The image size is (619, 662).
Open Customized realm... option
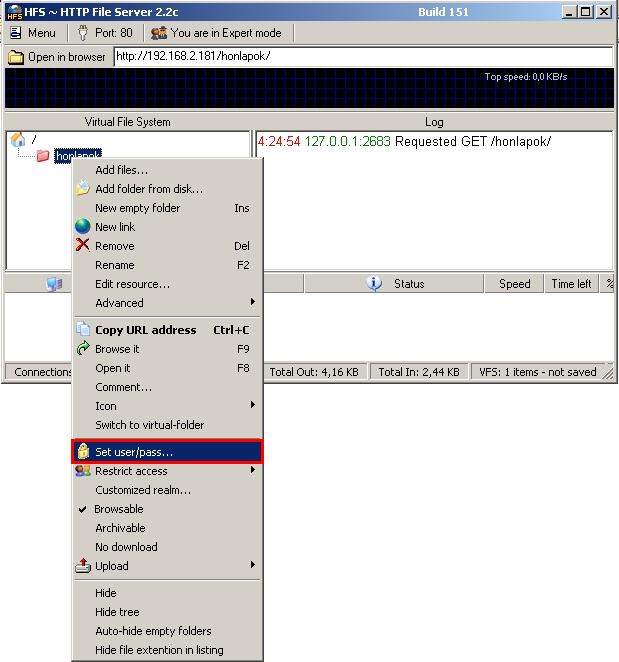167,490
